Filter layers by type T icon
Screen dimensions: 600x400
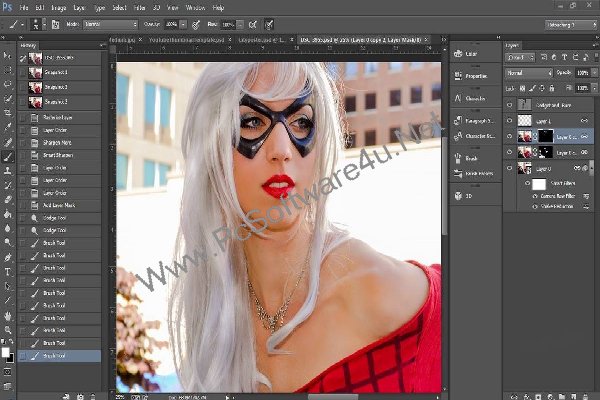(x=564, y=57)
